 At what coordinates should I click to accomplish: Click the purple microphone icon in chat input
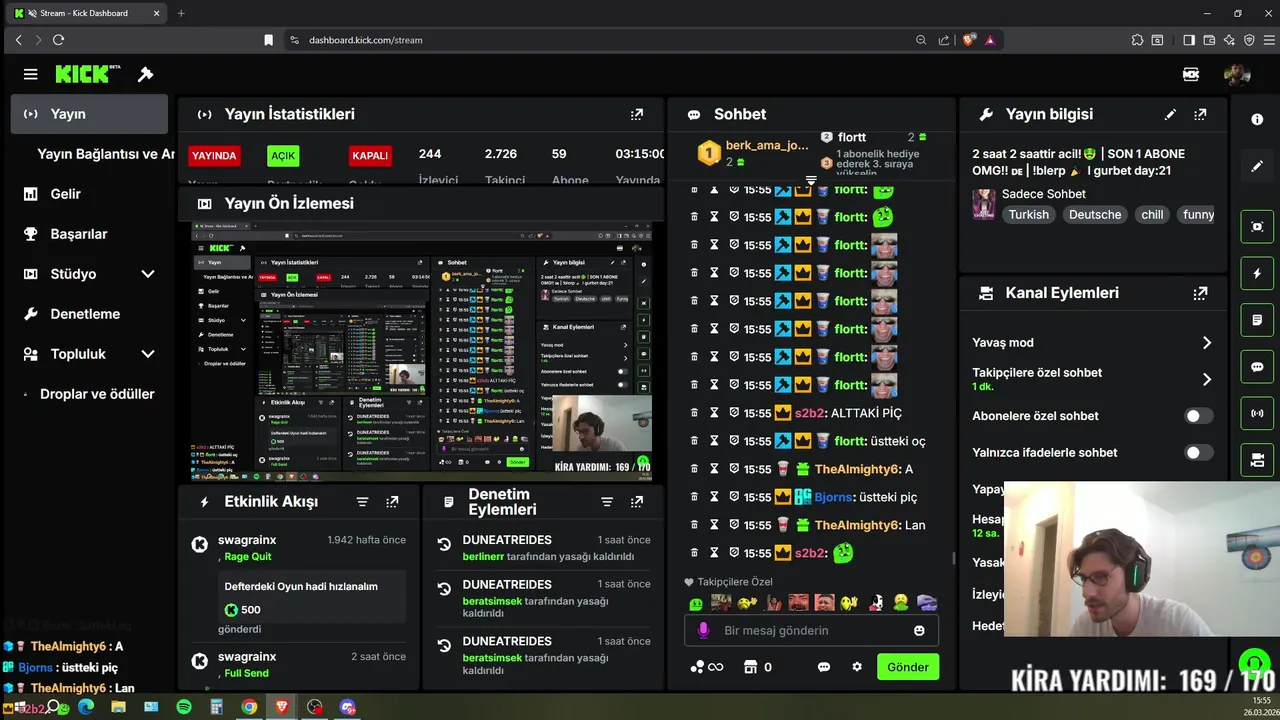pyautogui.click(x=703, y=631)
